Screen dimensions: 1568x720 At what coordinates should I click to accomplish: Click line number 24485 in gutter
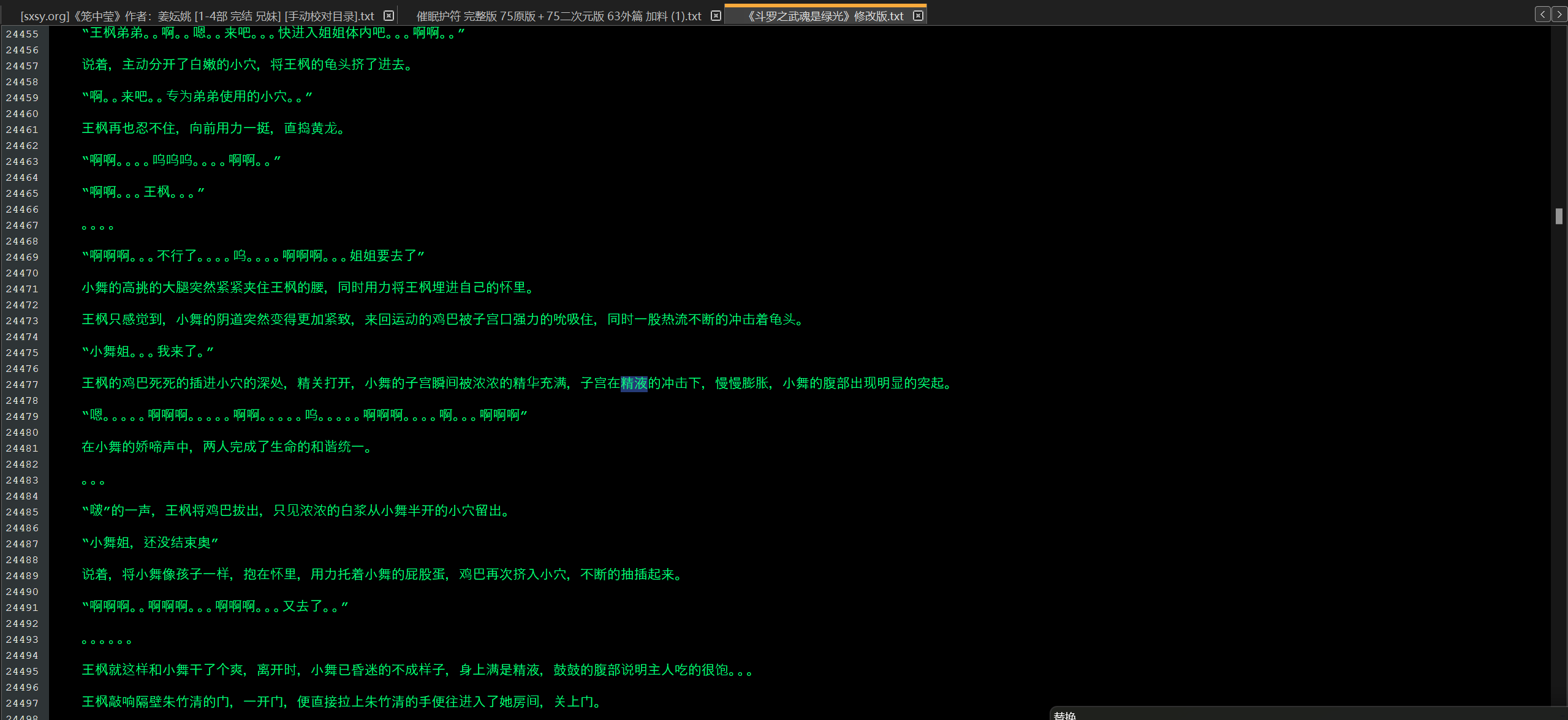pyautogui.click(x=22, y=512)
